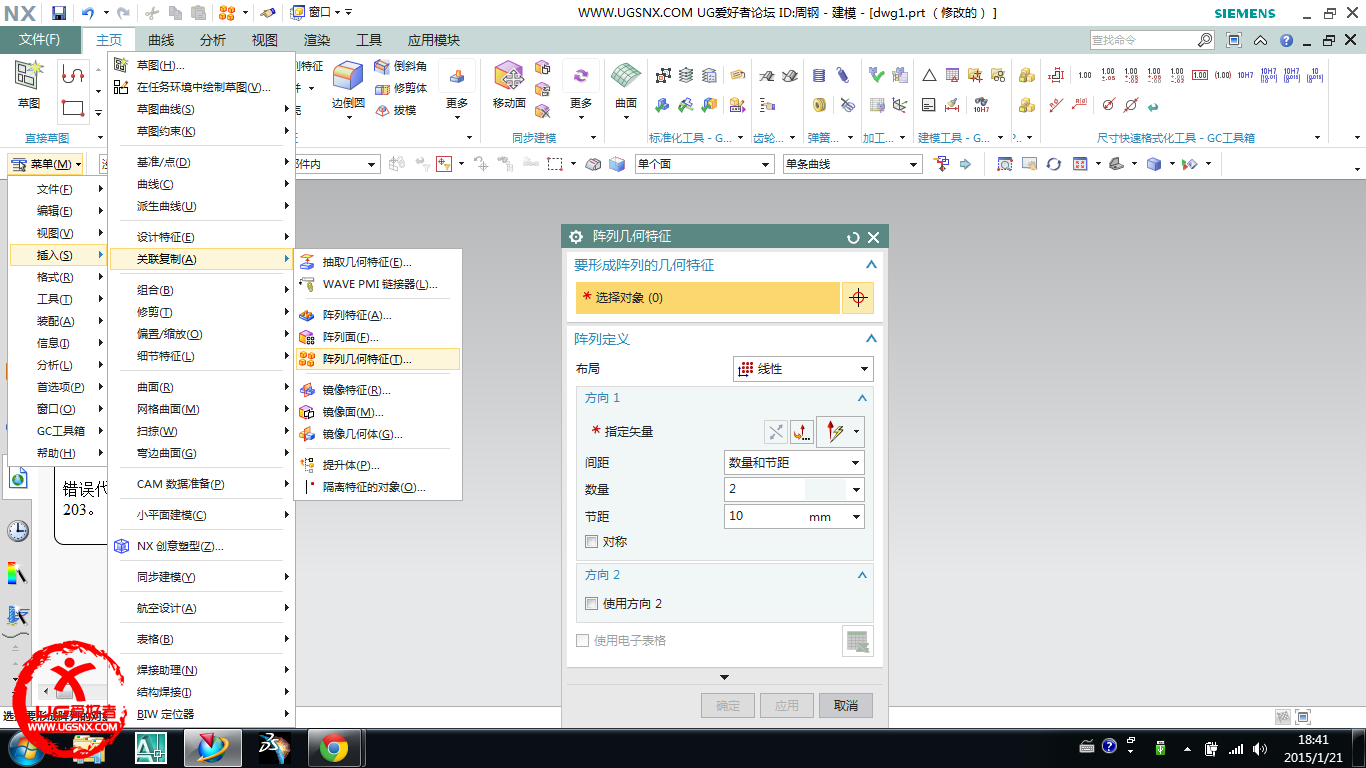
Task: Open the 单个面 selection dropdown
Action: (x=704, y=164)
